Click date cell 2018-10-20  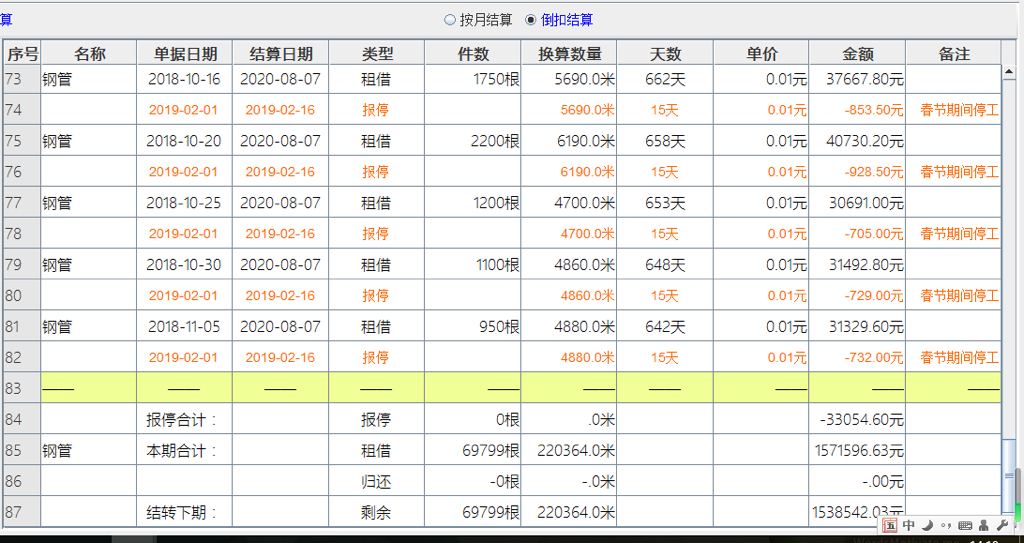click(185, 140)
